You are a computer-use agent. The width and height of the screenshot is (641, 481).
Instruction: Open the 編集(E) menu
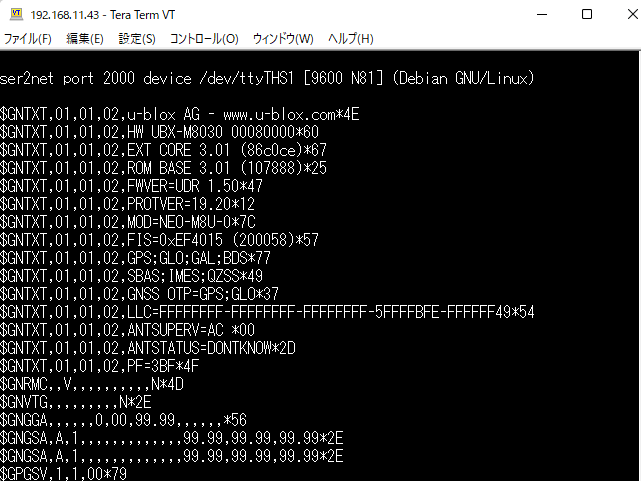[x=85, y=39]
